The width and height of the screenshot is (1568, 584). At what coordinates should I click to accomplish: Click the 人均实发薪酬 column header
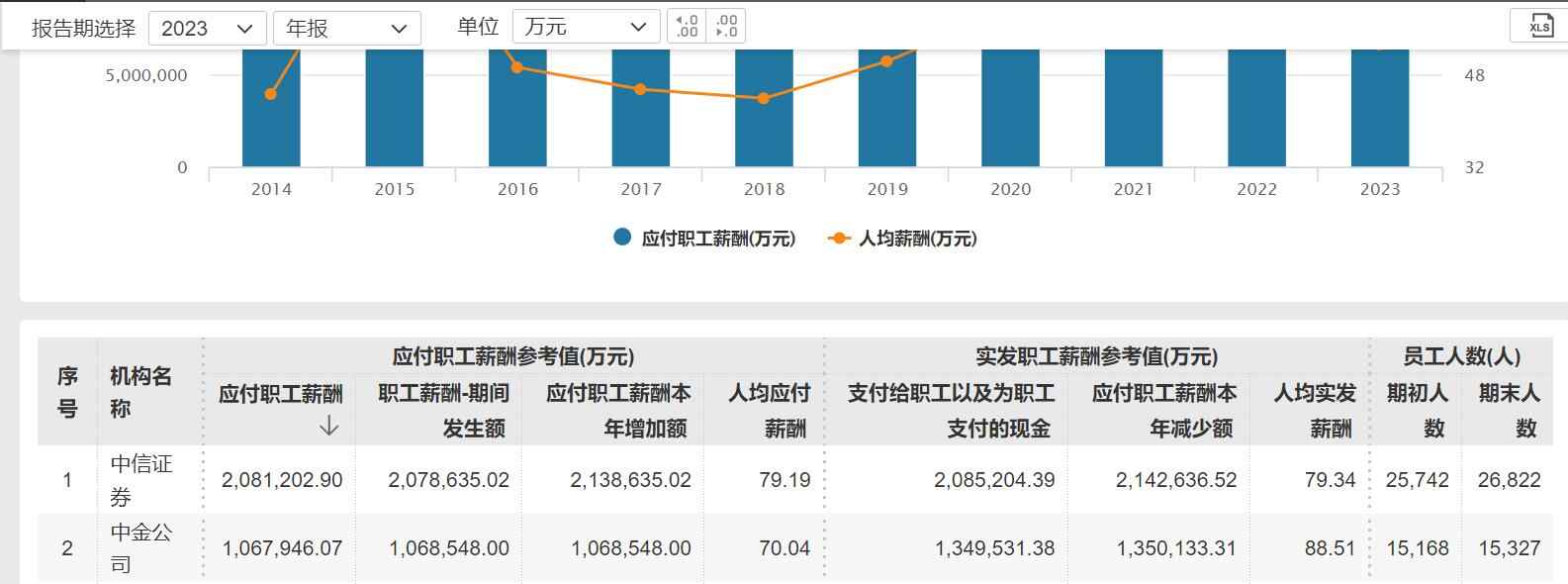point(1314,410)
